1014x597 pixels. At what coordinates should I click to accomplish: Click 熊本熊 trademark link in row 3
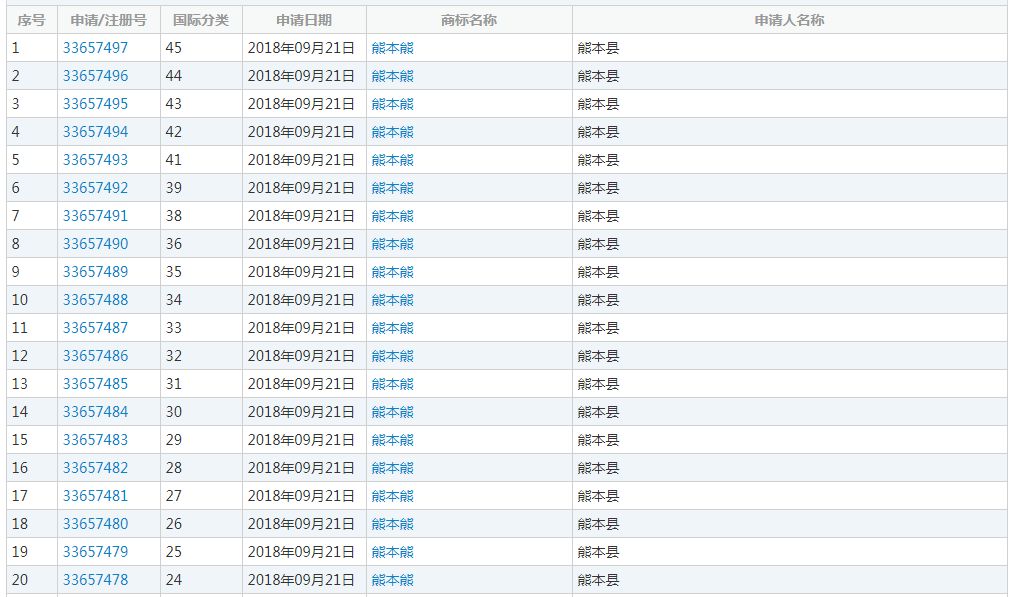coord(393,103)
